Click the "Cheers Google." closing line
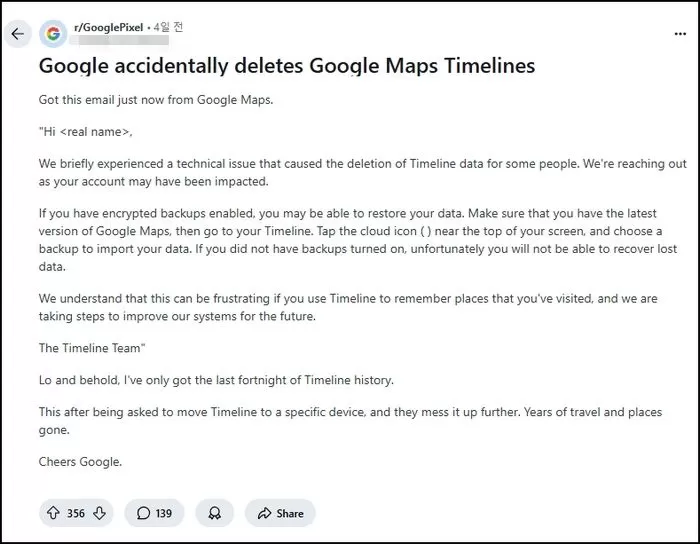700x544 pixels. (x=80, y=461)
